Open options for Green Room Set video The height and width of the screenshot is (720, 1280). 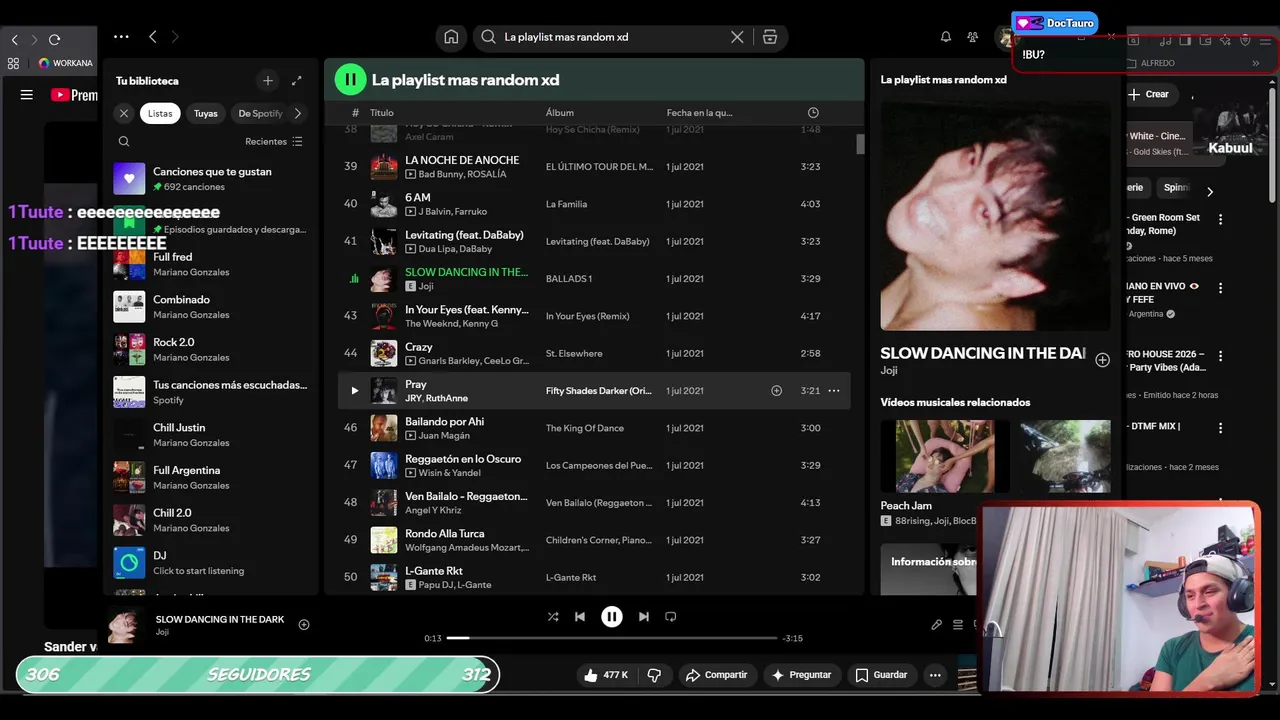(1220, 219)
